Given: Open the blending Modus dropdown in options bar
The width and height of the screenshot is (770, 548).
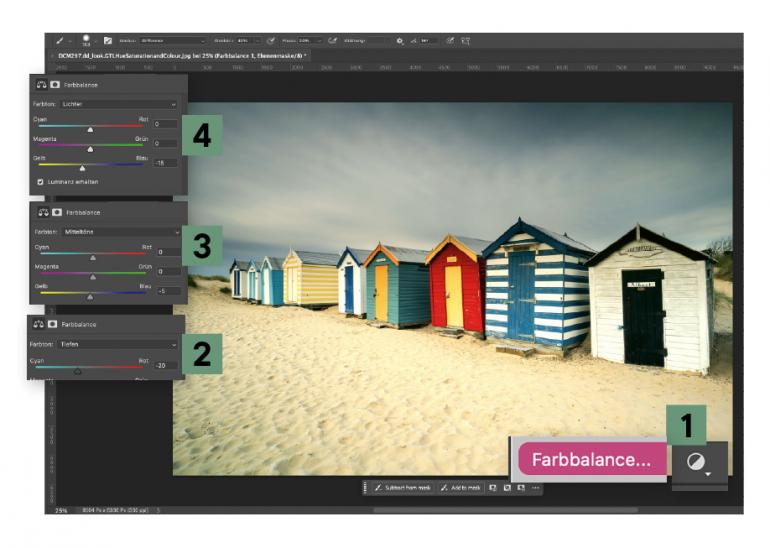Looking at the screenshot, I should tap(172, 41).
